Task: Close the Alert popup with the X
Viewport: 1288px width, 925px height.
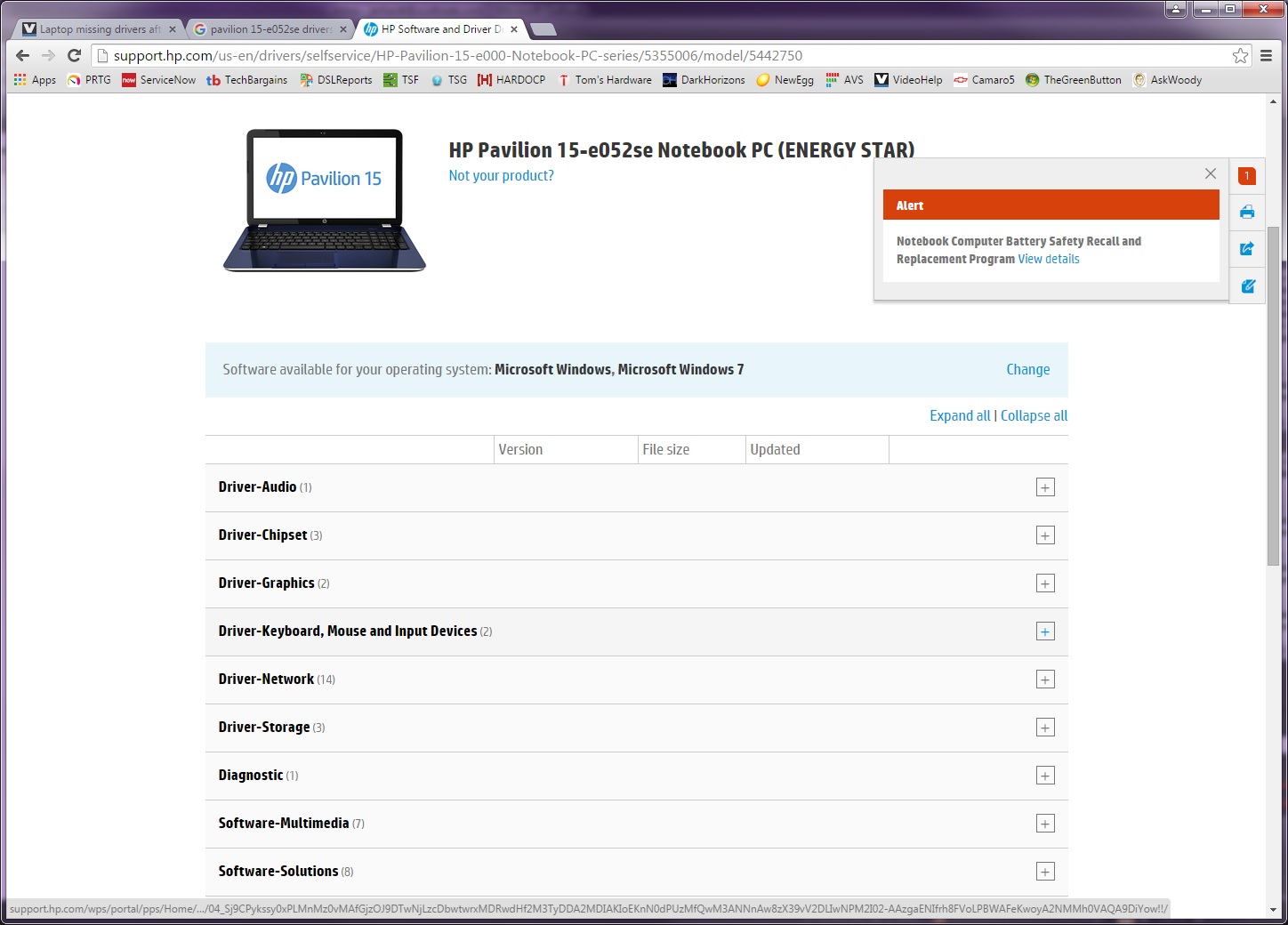Action: pyautogui.click(x=1211, y=173)
